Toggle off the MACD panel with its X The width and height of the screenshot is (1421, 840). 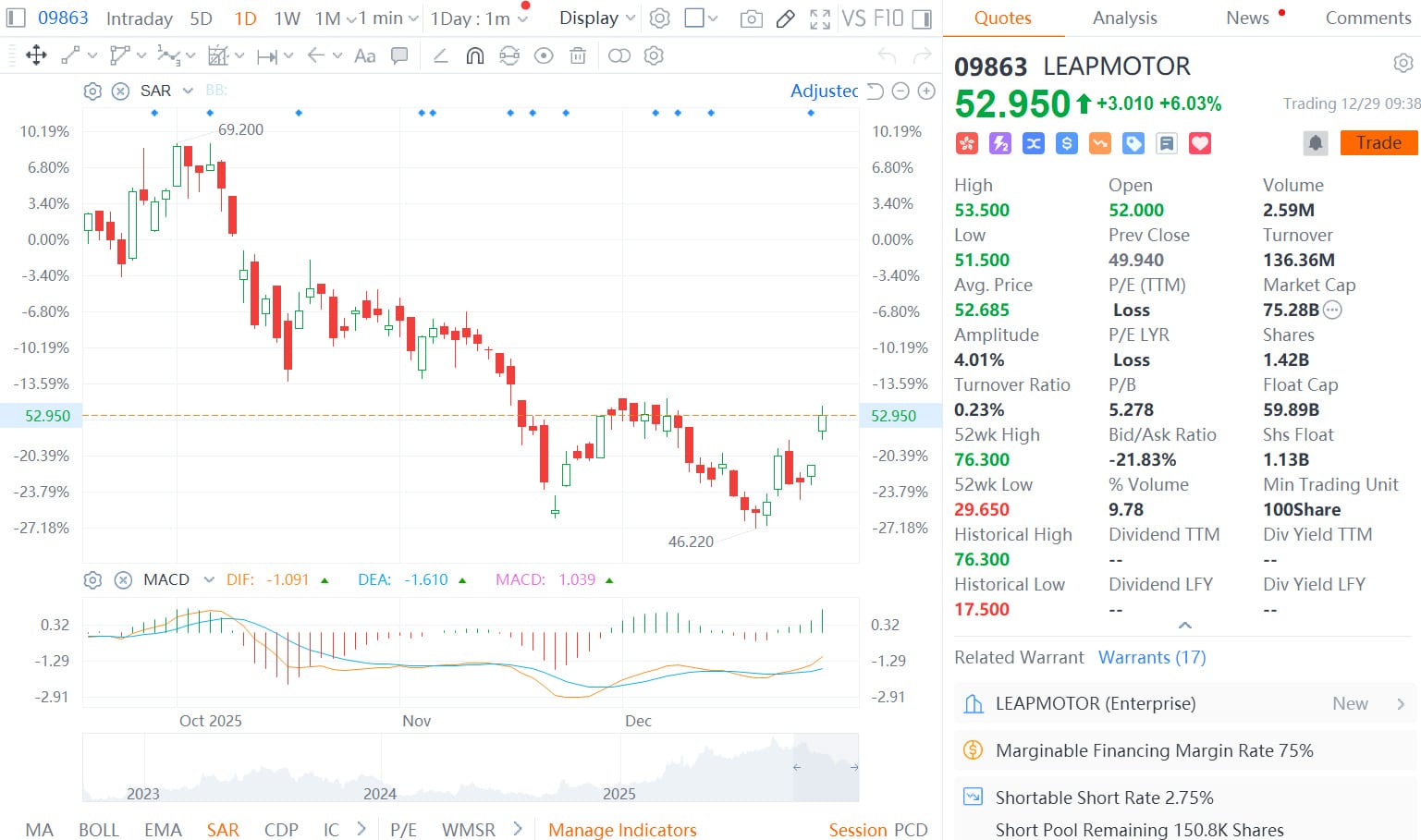click(x=123, y=579)
